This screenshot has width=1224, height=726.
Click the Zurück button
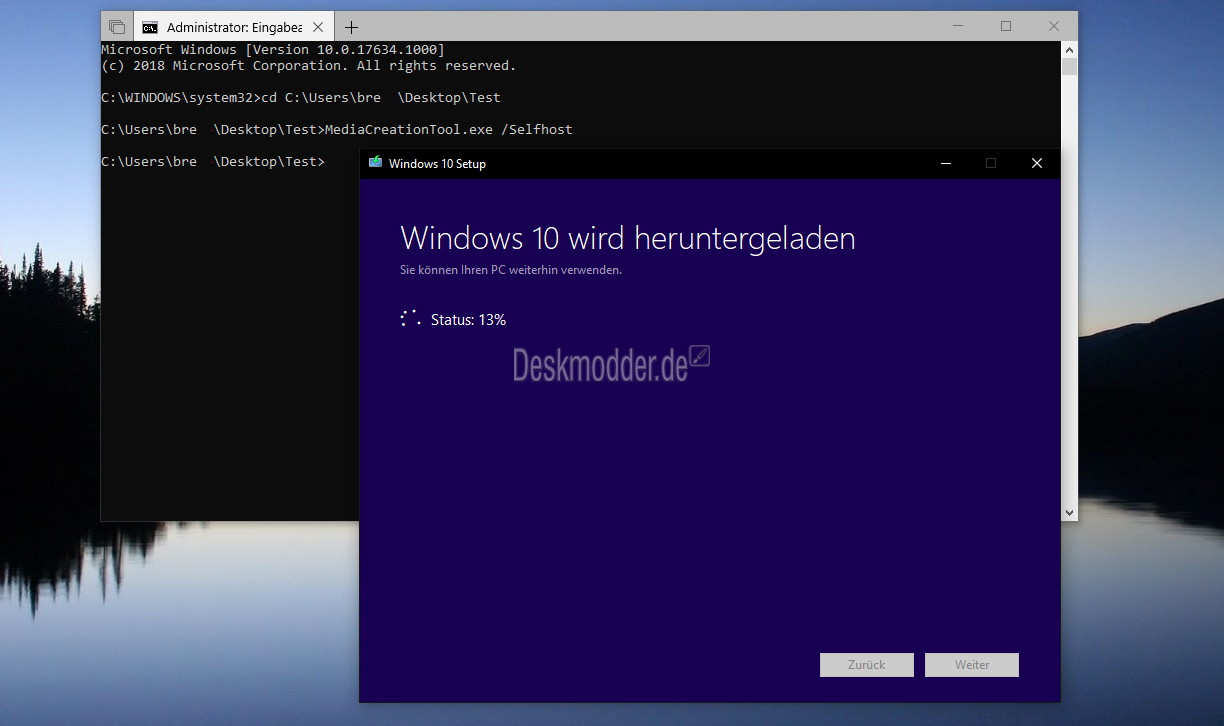coord(867,665)
